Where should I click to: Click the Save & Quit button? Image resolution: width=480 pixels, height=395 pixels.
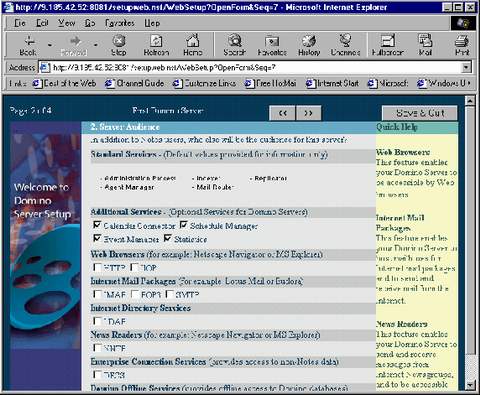[420, 113]
